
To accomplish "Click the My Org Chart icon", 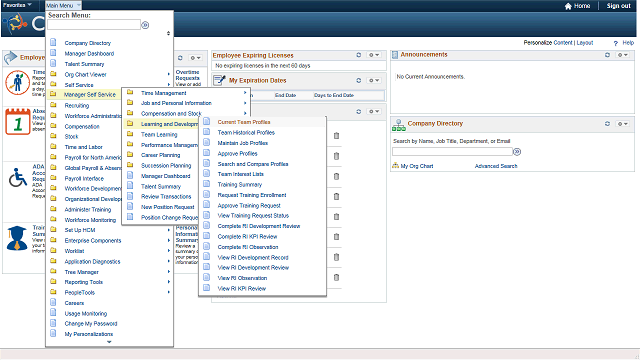I will tap(395, 166).
